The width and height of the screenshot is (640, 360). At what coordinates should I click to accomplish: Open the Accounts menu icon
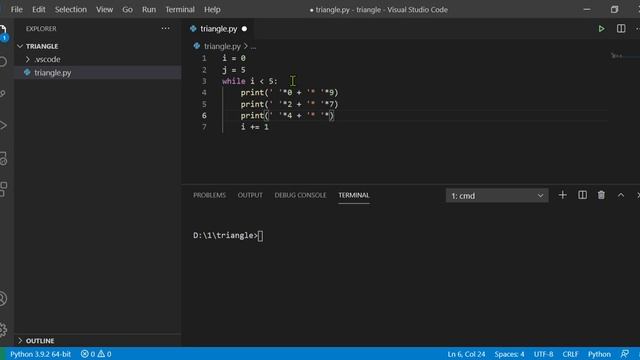click(x=3, y=298)
